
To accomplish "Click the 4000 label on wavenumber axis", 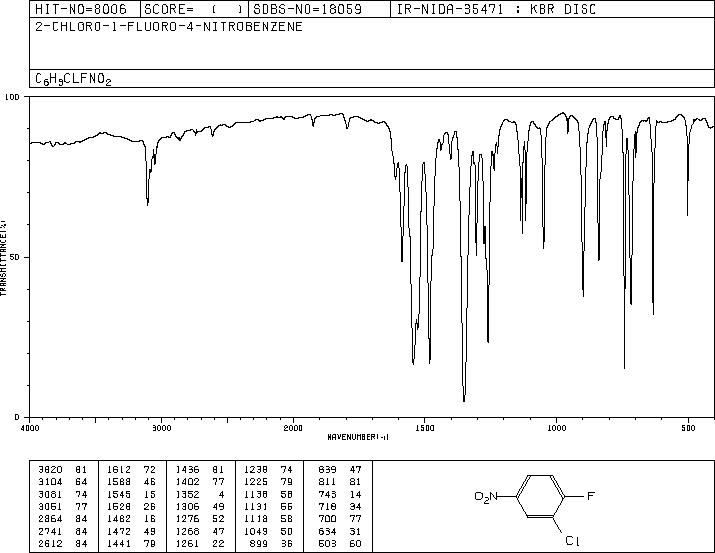I will [x=30, y=428].
